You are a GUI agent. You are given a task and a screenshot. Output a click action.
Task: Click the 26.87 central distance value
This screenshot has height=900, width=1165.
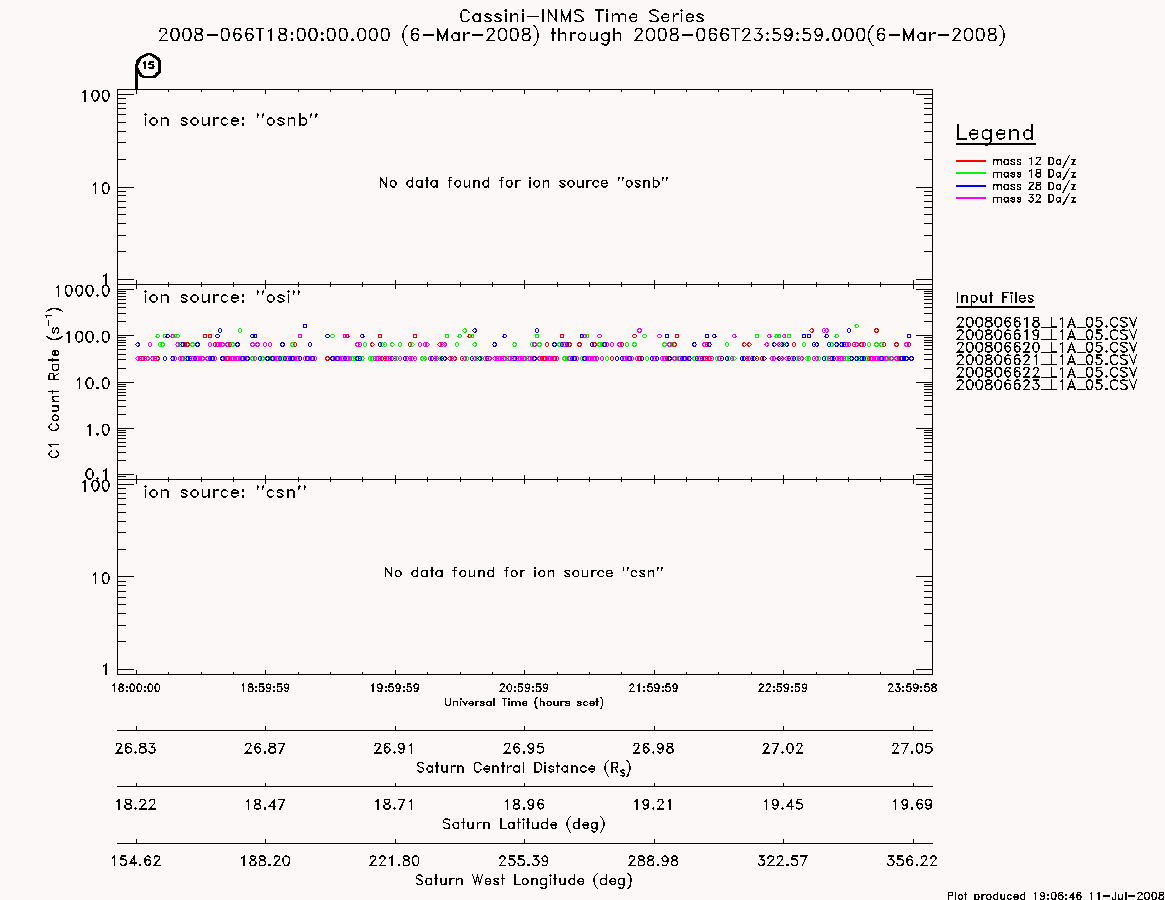click(x=265, y=748)
